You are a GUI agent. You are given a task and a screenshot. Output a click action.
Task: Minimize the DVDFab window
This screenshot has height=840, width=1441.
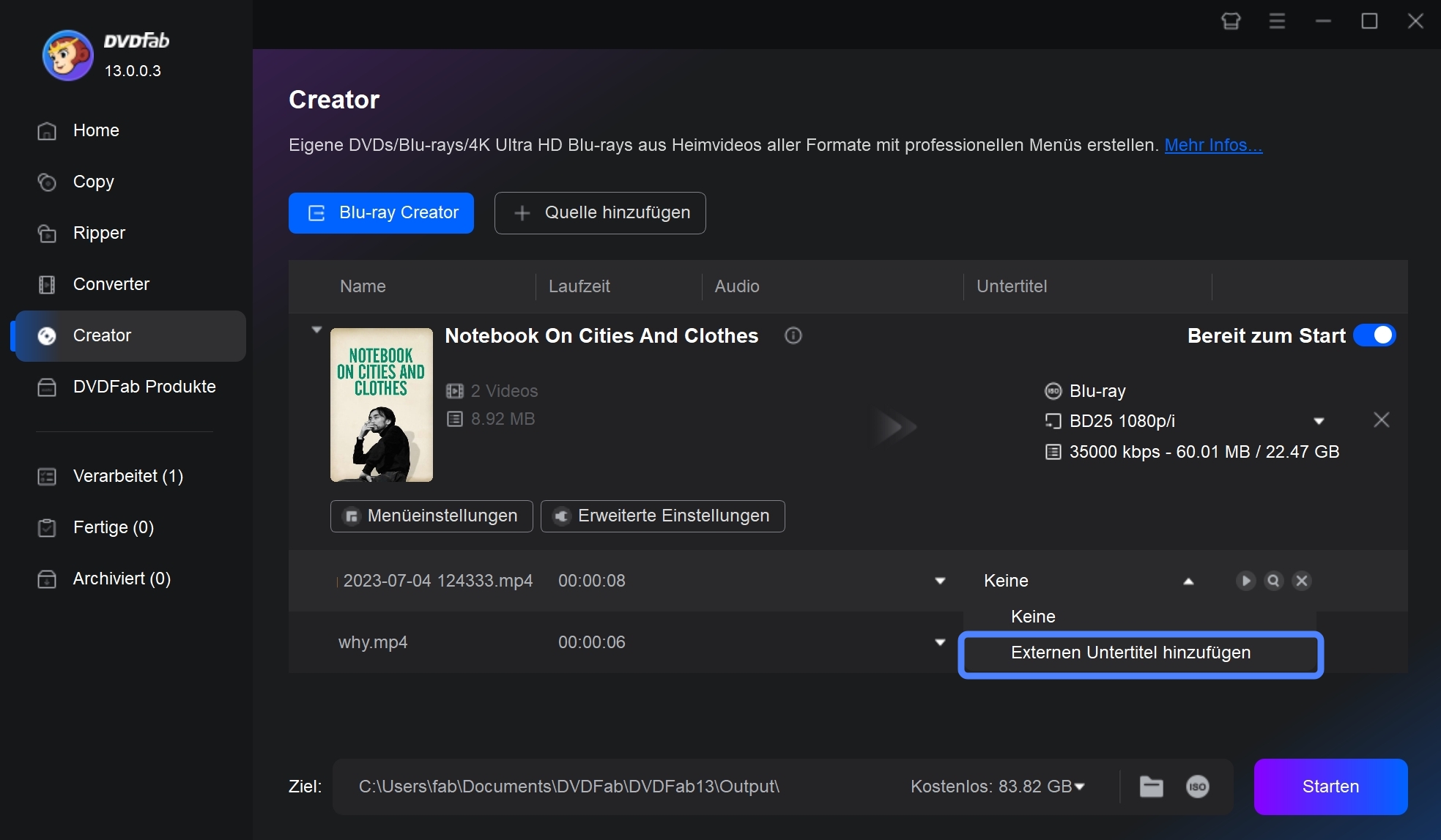tap(1323, 21)
